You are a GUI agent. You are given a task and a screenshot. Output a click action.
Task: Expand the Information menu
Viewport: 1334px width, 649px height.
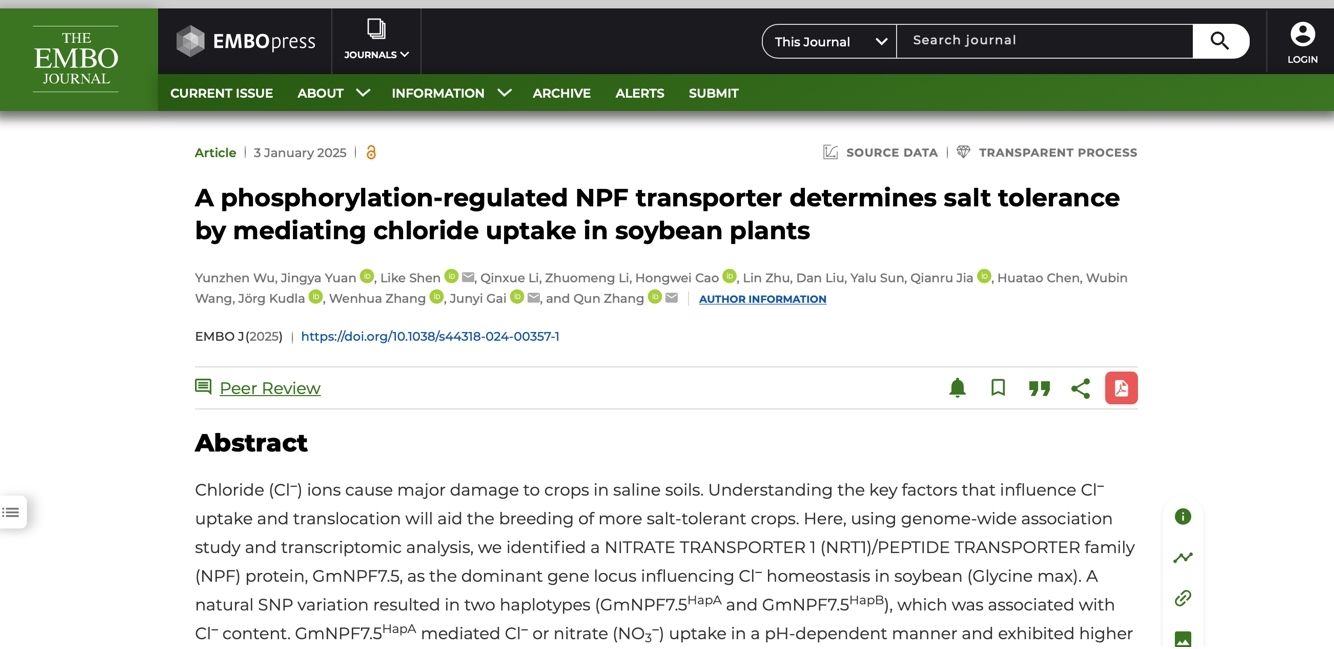point(450,93)
